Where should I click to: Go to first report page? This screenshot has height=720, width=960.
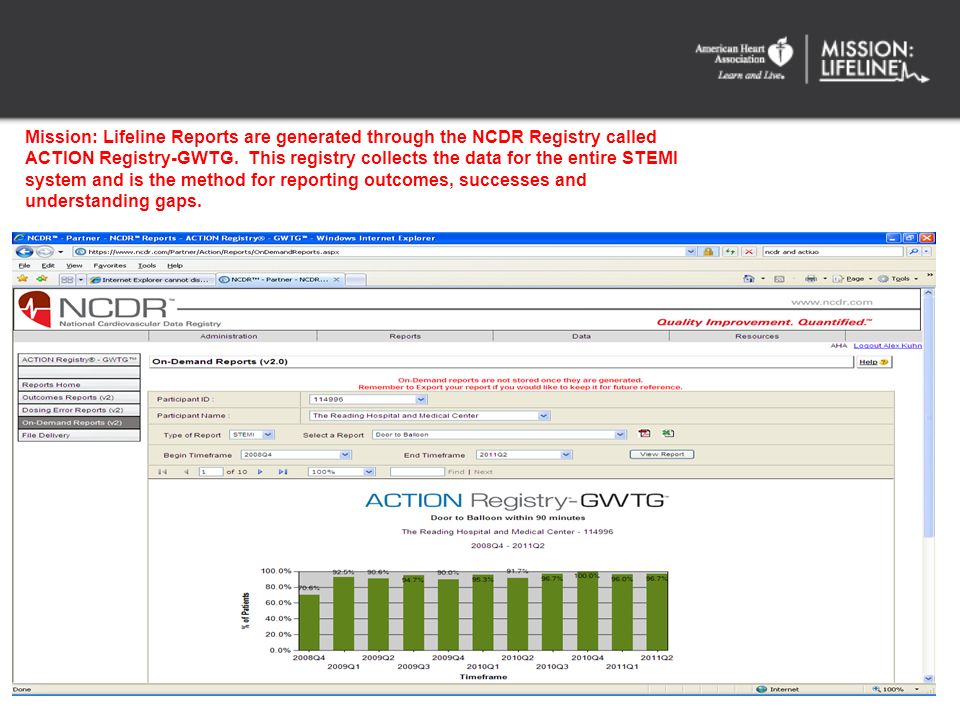point(162,472)
